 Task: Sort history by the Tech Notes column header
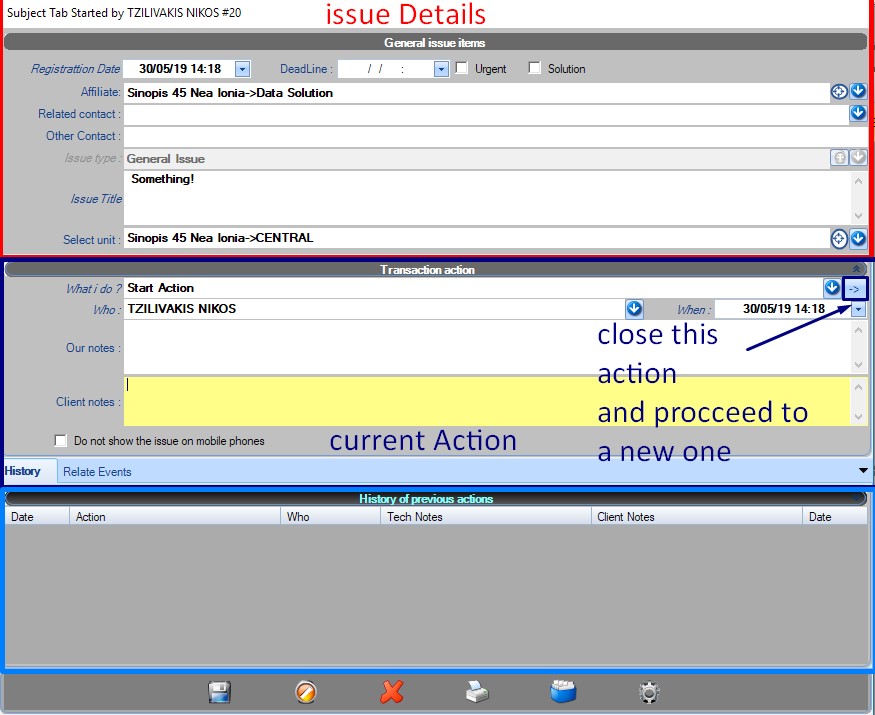(x=486, y=517)
